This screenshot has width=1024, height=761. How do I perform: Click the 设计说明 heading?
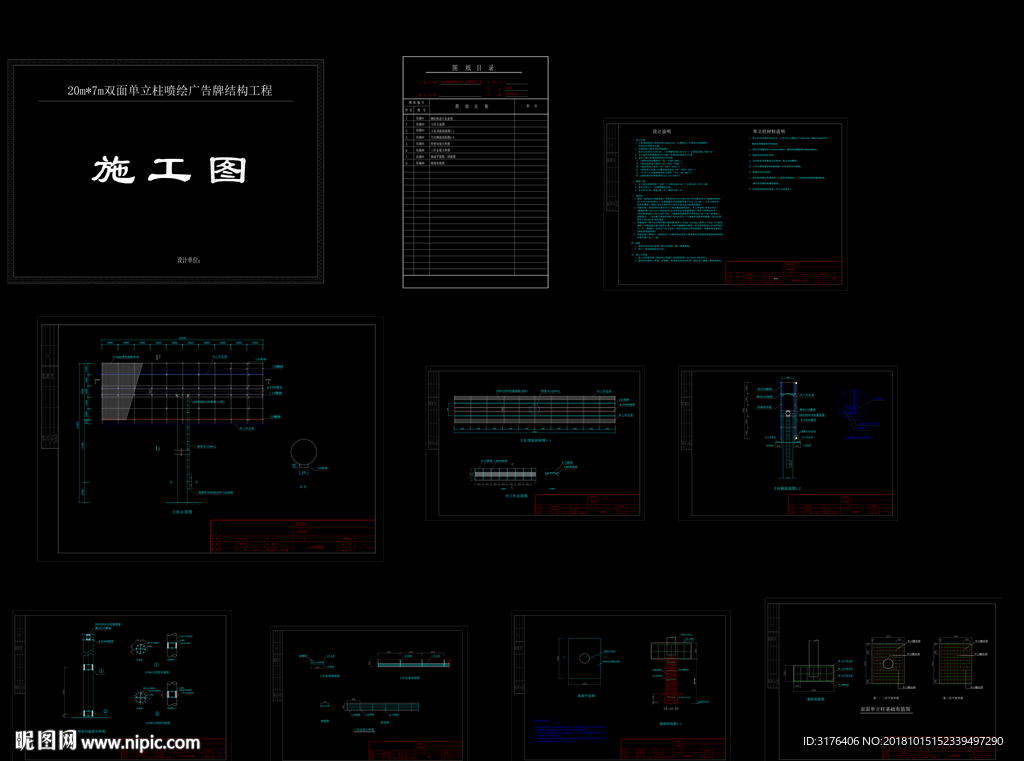pos(662,132)
